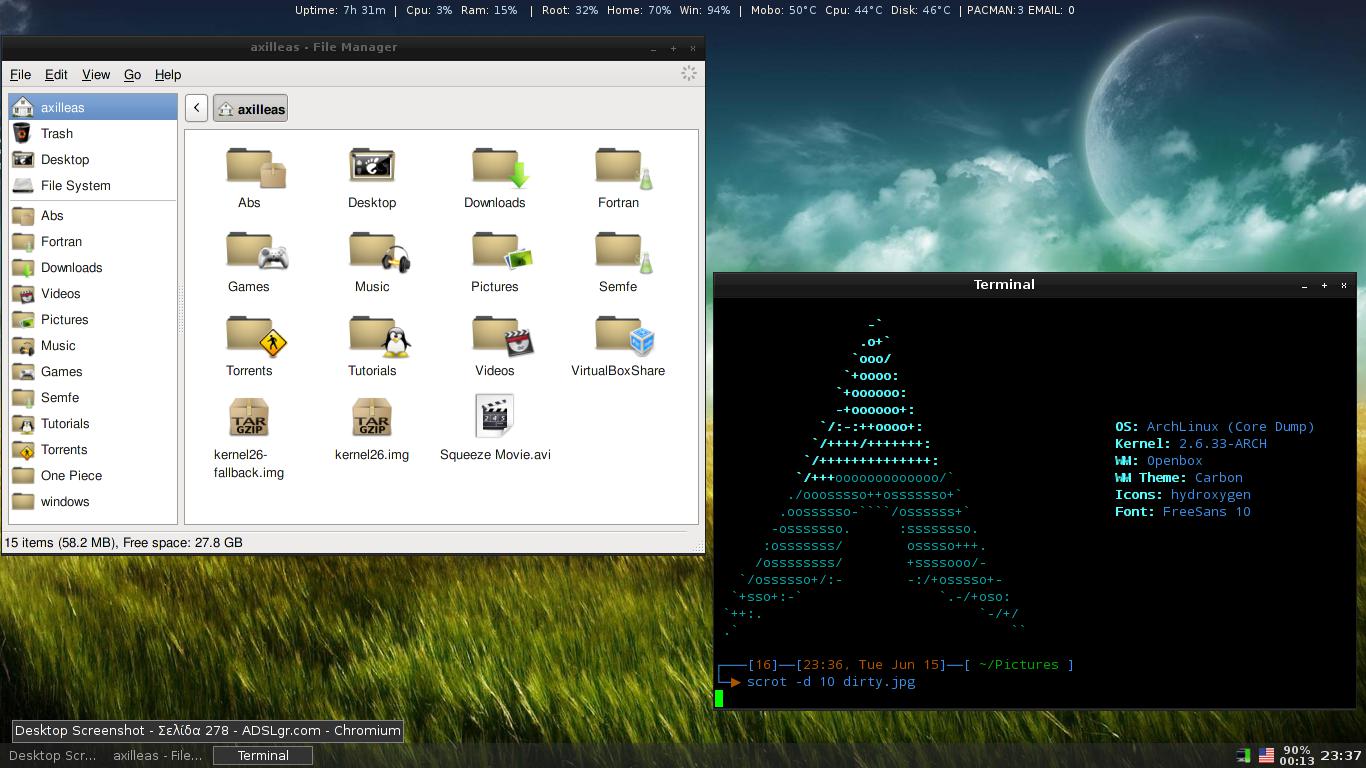This screenshot has height=768, width=1366.
Task: Click the Terminal window title bar
Action: coord(1004,284)
